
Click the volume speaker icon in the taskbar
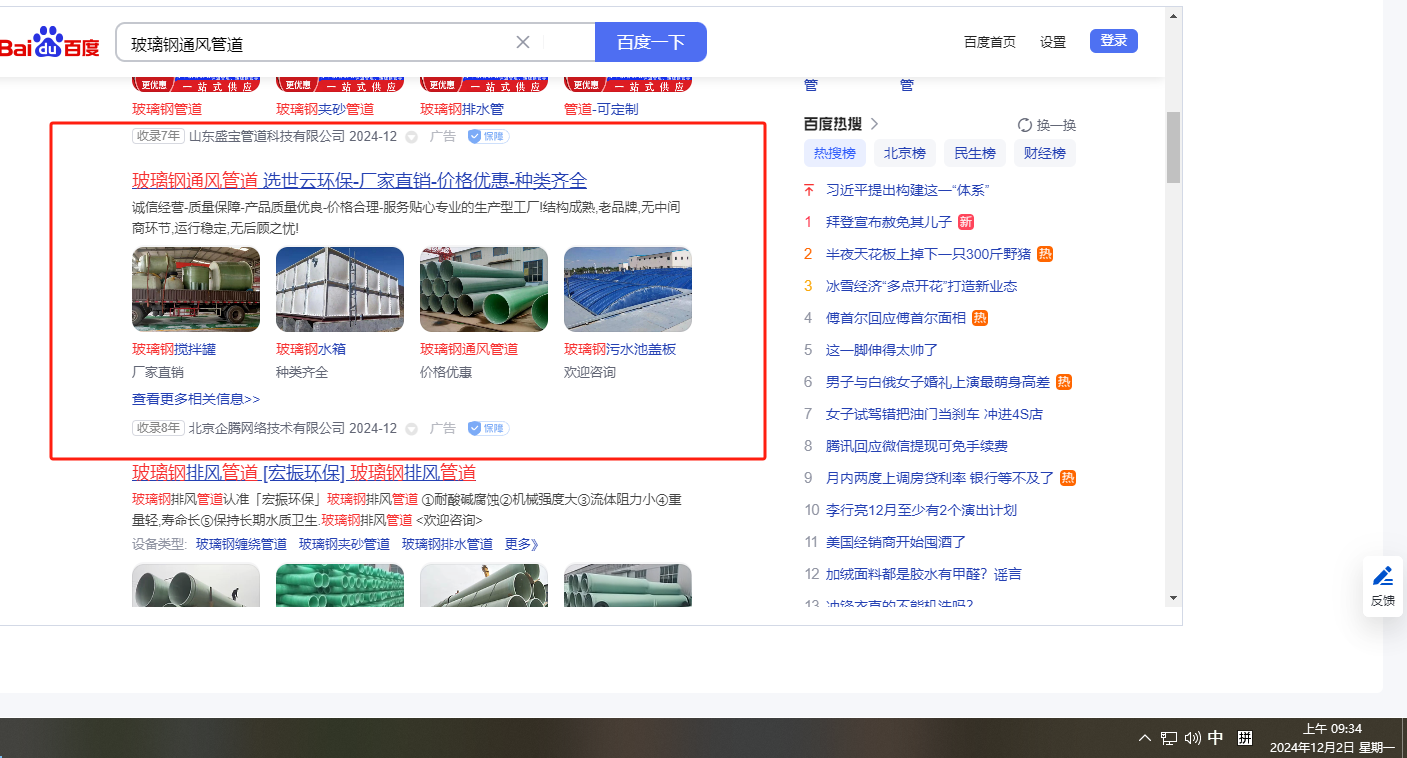1192,738
